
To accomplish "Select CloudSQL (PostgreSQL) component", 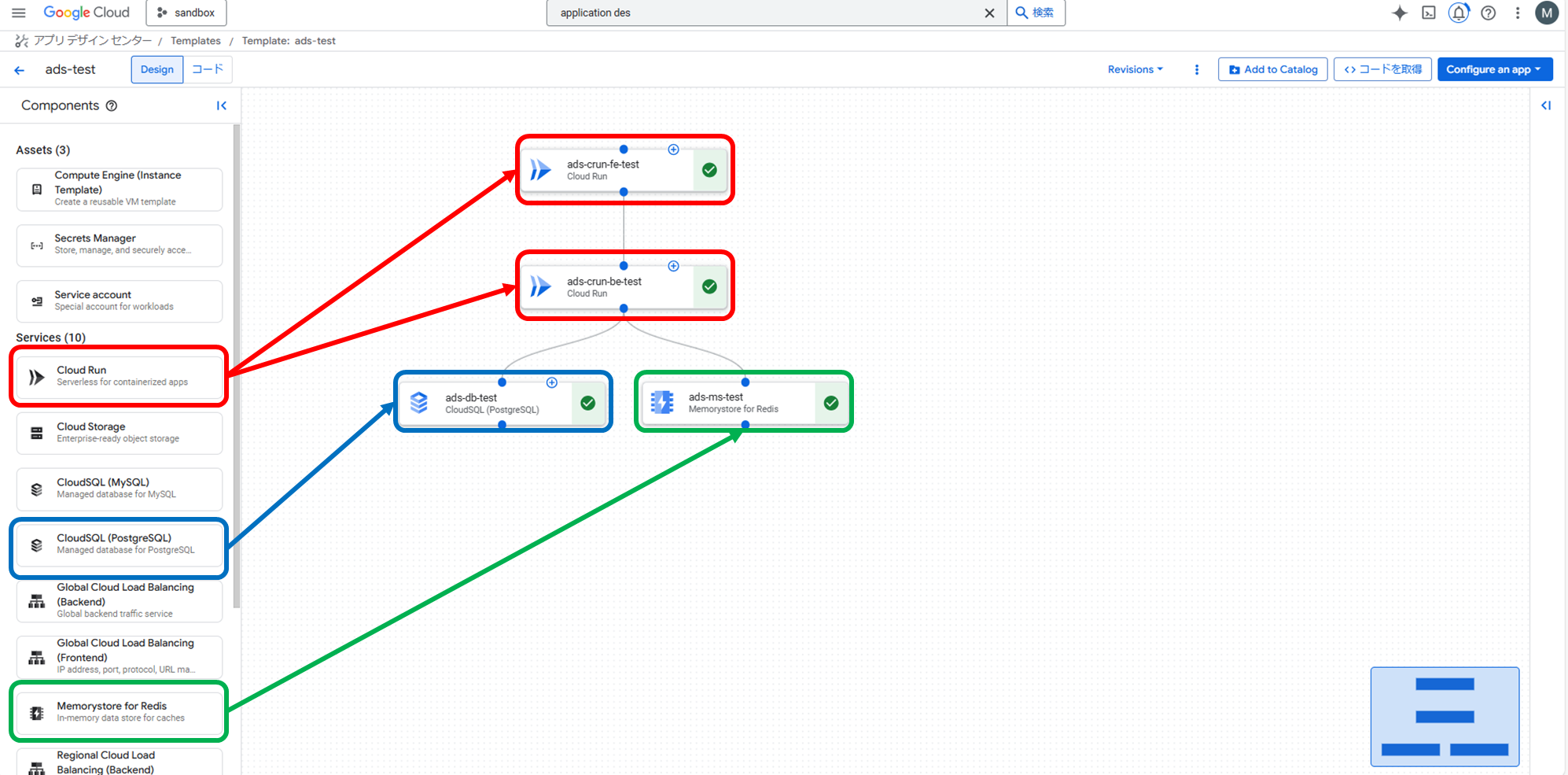I will (x=120, y=544).
